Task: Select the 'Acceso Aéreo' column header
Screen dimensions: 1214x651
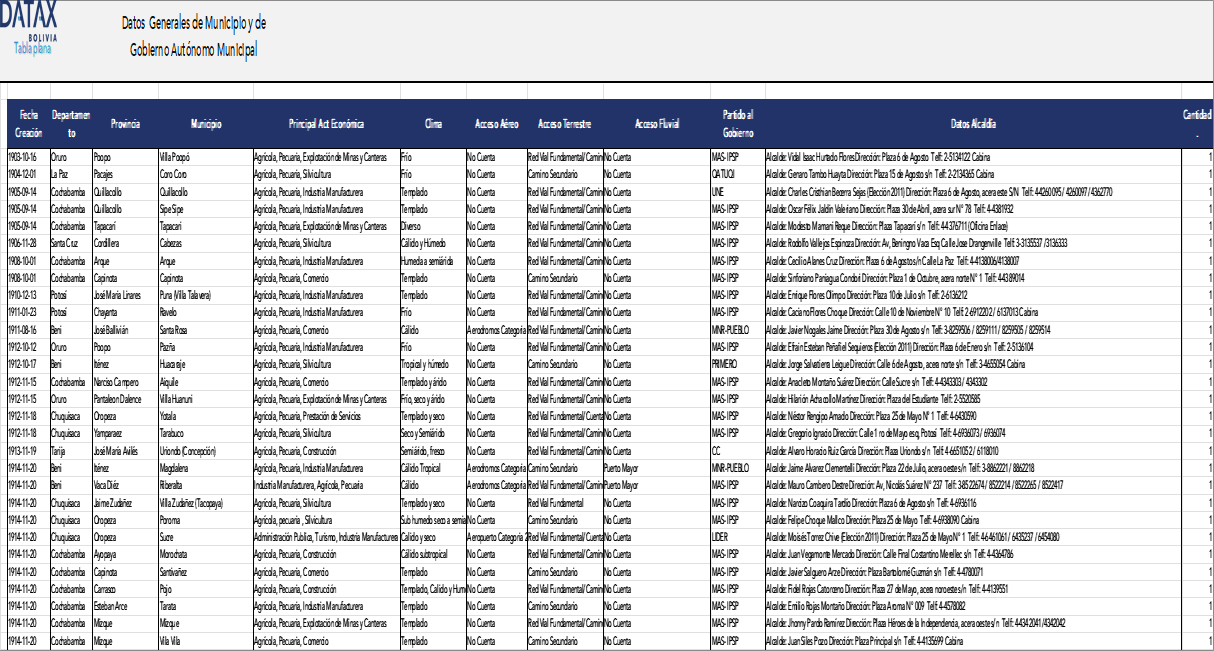Action: point(496,124)
